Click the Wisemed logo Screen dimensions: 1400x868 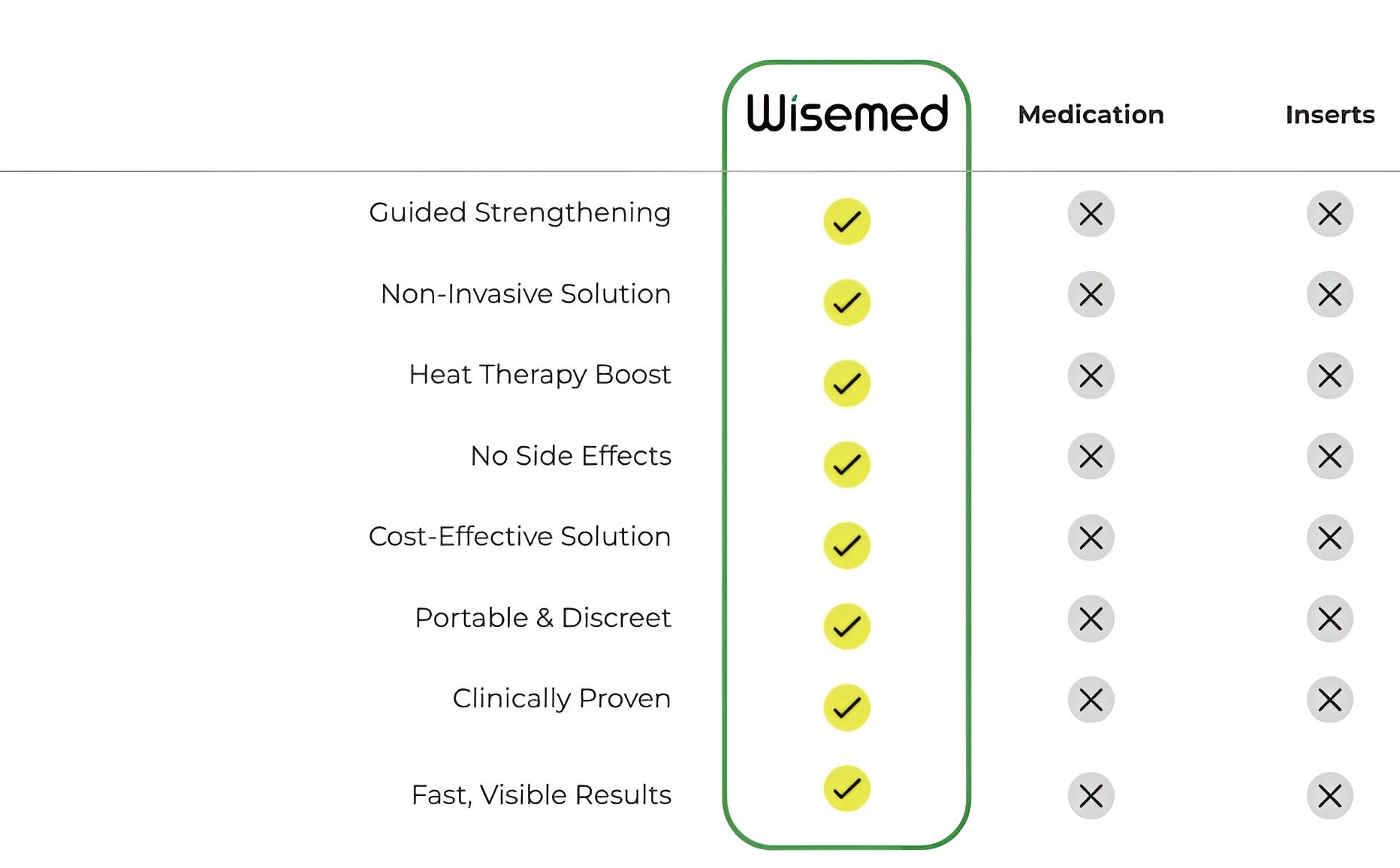pos(846,113)
